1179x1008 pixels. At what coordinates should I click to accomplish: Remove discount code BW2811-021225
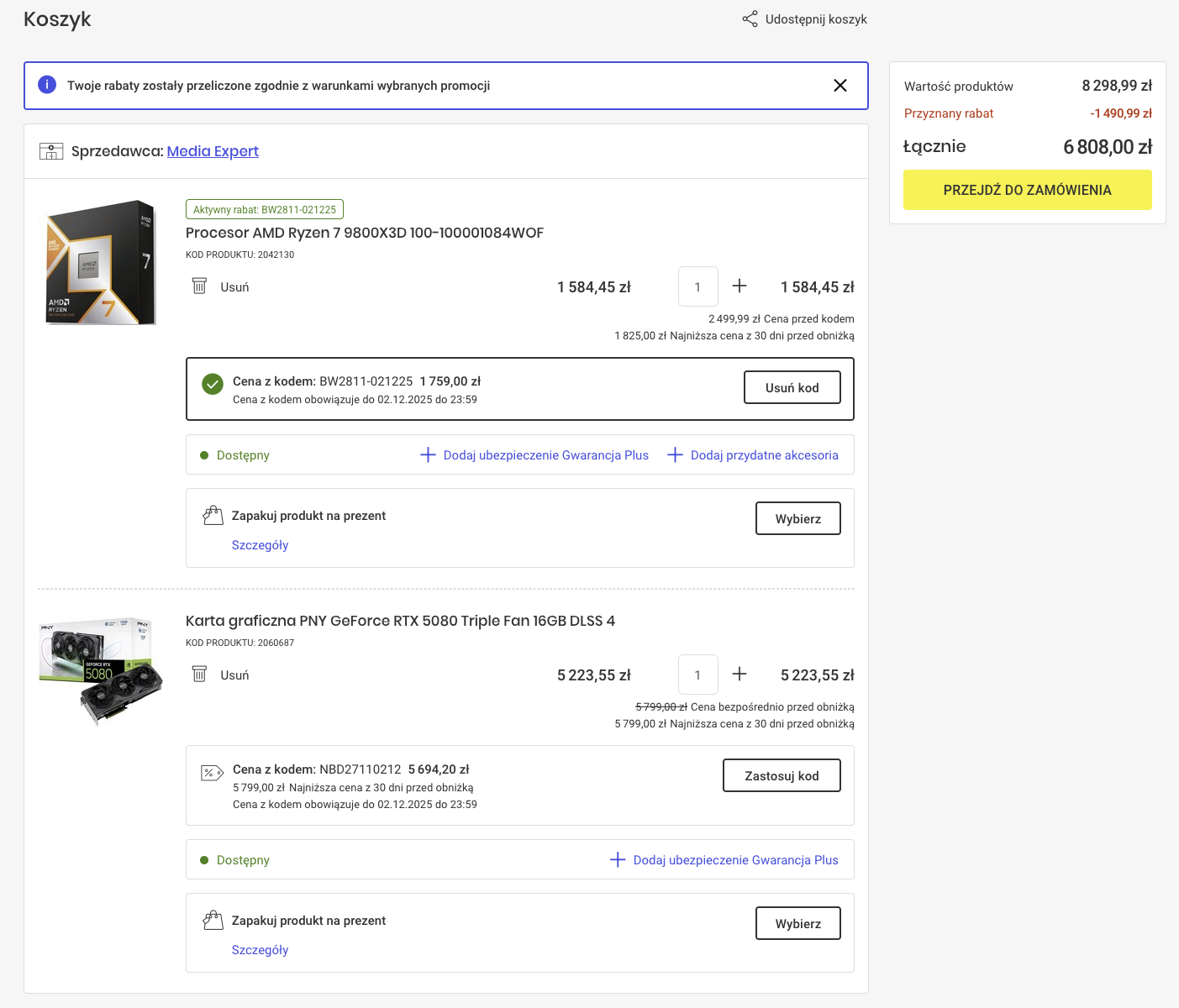point(792,387)
